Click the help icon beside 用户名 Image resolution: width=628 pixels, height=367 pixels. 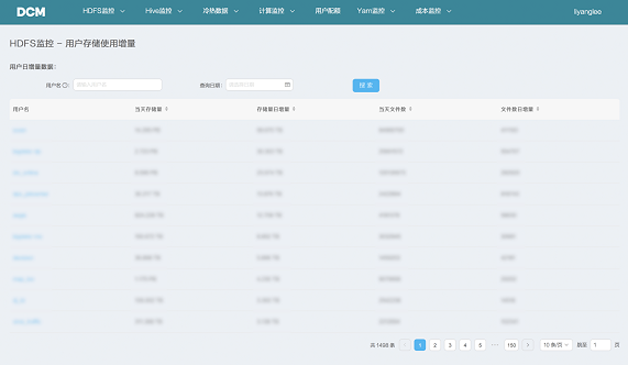[x=65, y=85]
